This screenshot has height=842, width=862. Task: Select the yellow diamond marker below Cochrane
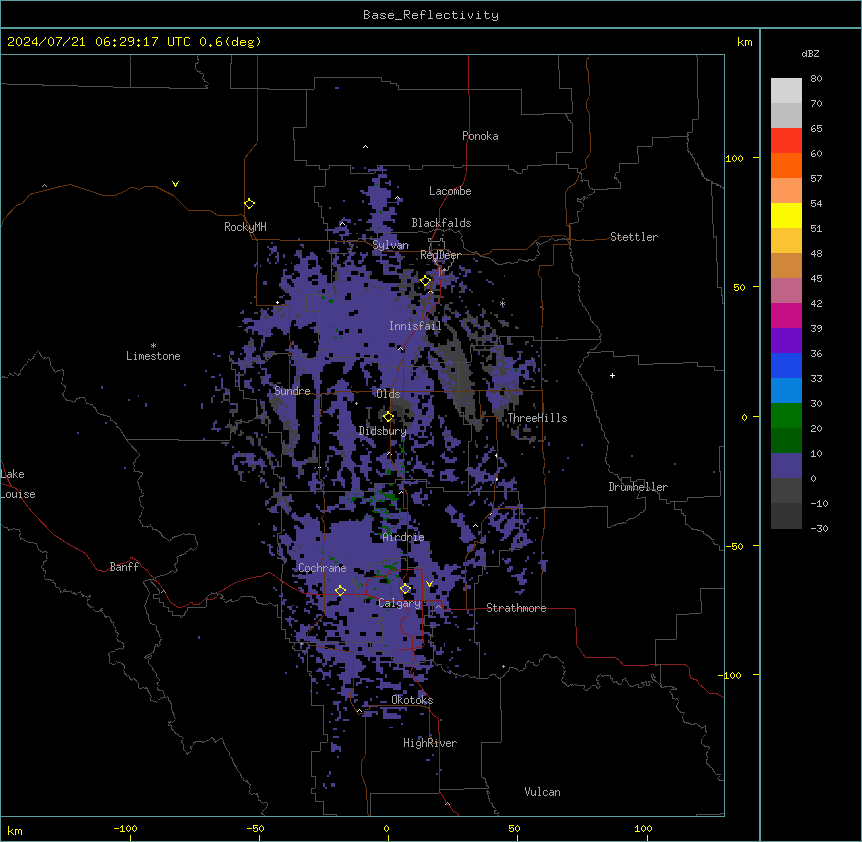tap(340, 590)
